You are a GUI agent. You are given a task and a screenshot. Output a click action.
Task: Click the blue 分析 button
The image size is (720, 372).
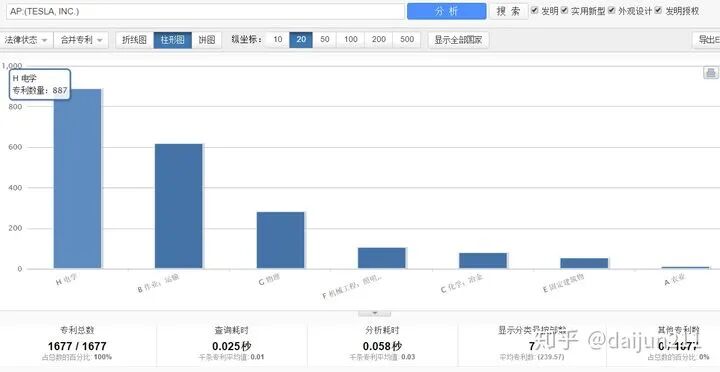click(x=446, y=11)
